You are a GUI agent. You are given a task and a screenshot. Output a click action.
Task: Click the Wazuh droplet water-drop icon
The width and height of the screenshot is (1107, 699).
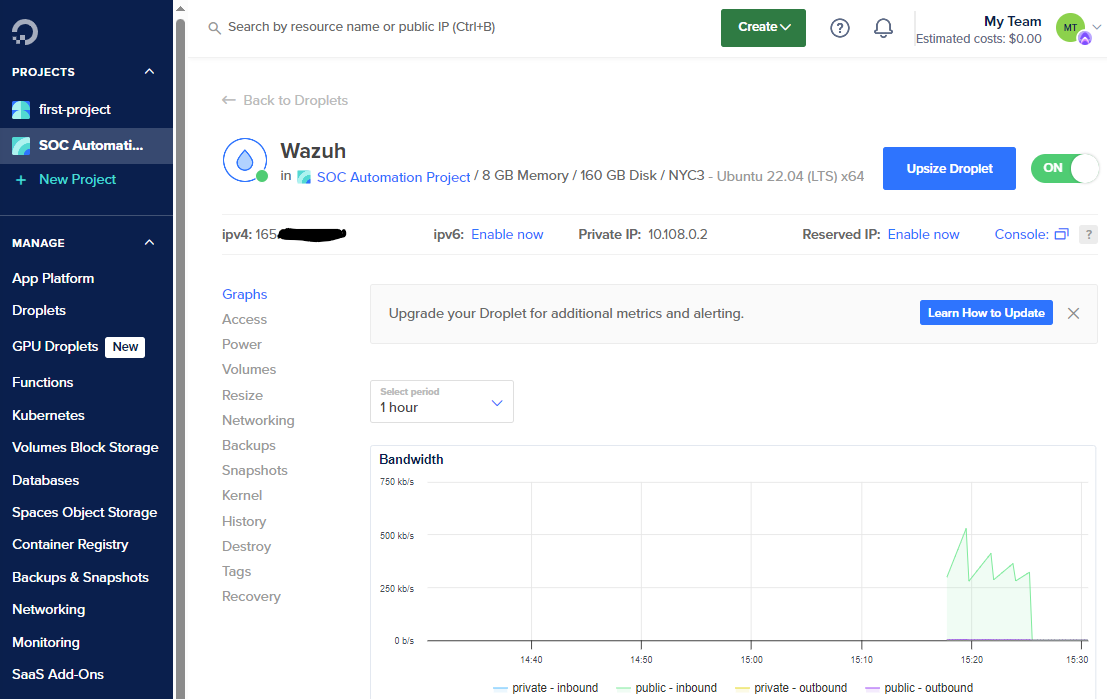point(244,160)
